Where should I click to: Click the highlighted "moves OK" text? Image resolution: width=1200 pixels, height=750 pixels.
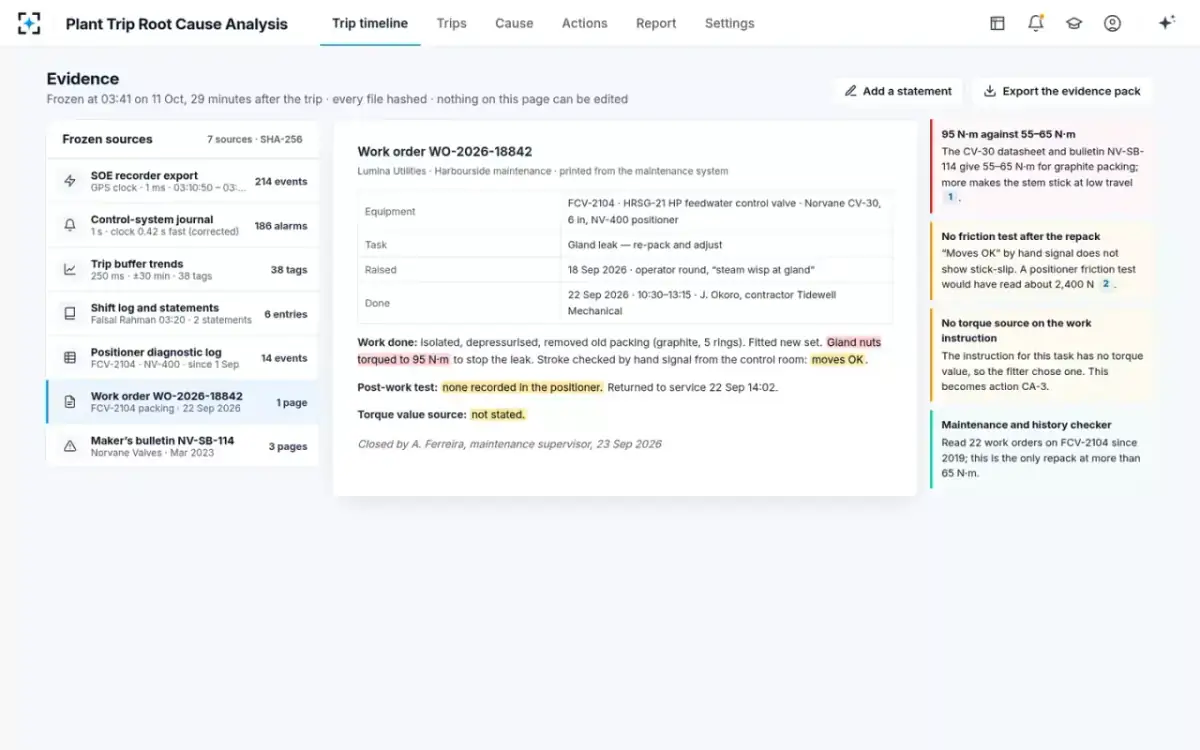point(838,359)
